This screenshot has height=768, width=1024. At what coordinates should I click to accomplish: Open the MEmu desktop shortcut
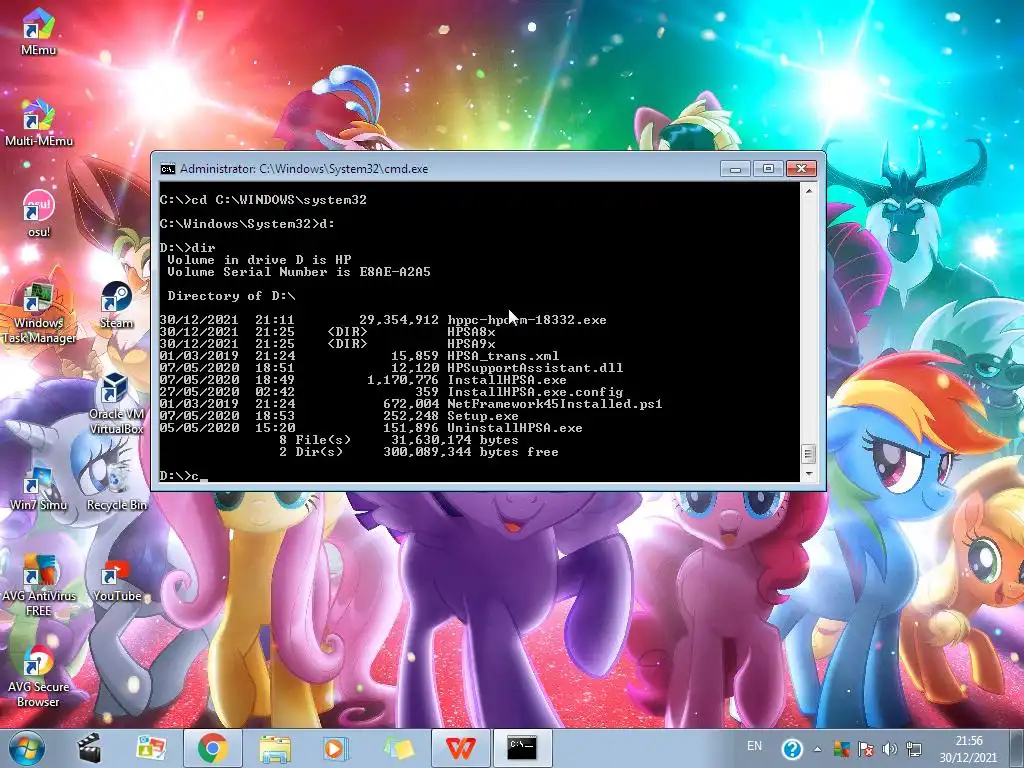pyautogui.click(x=39, y=30)
